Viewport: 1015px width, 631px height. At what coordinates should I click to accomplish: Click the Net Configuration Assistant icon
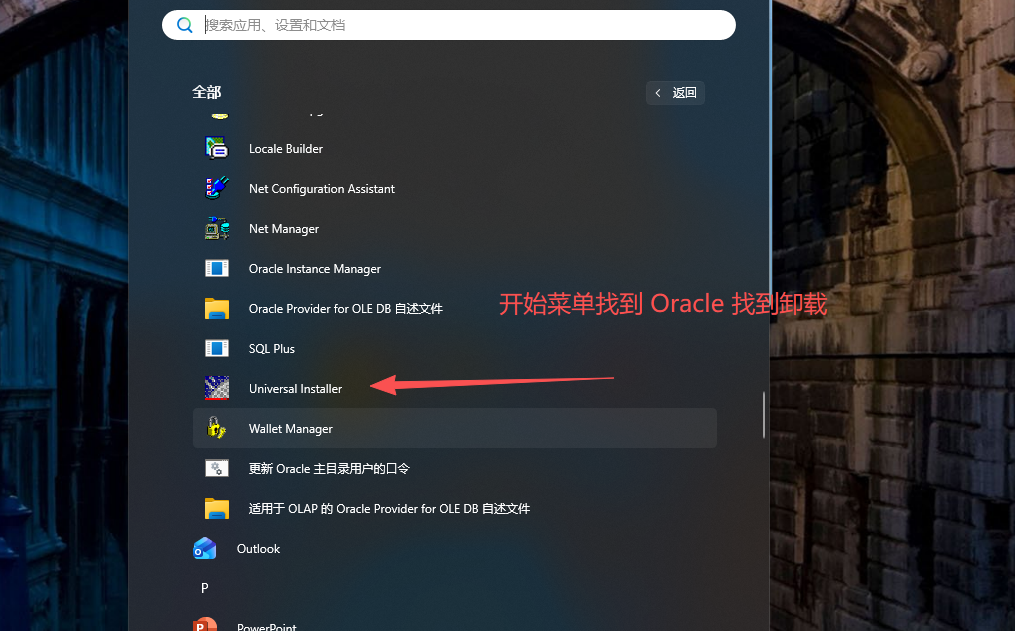[x=217, y=188]
